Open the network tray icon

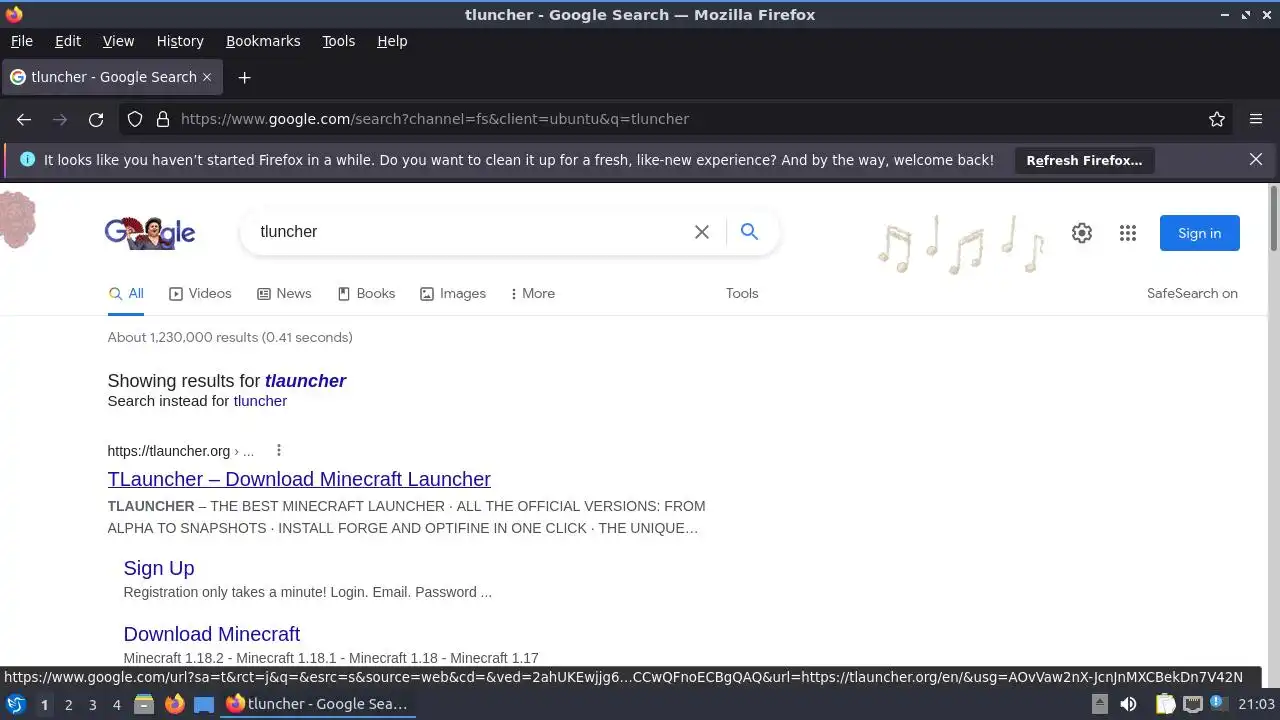coord(1193,704)
